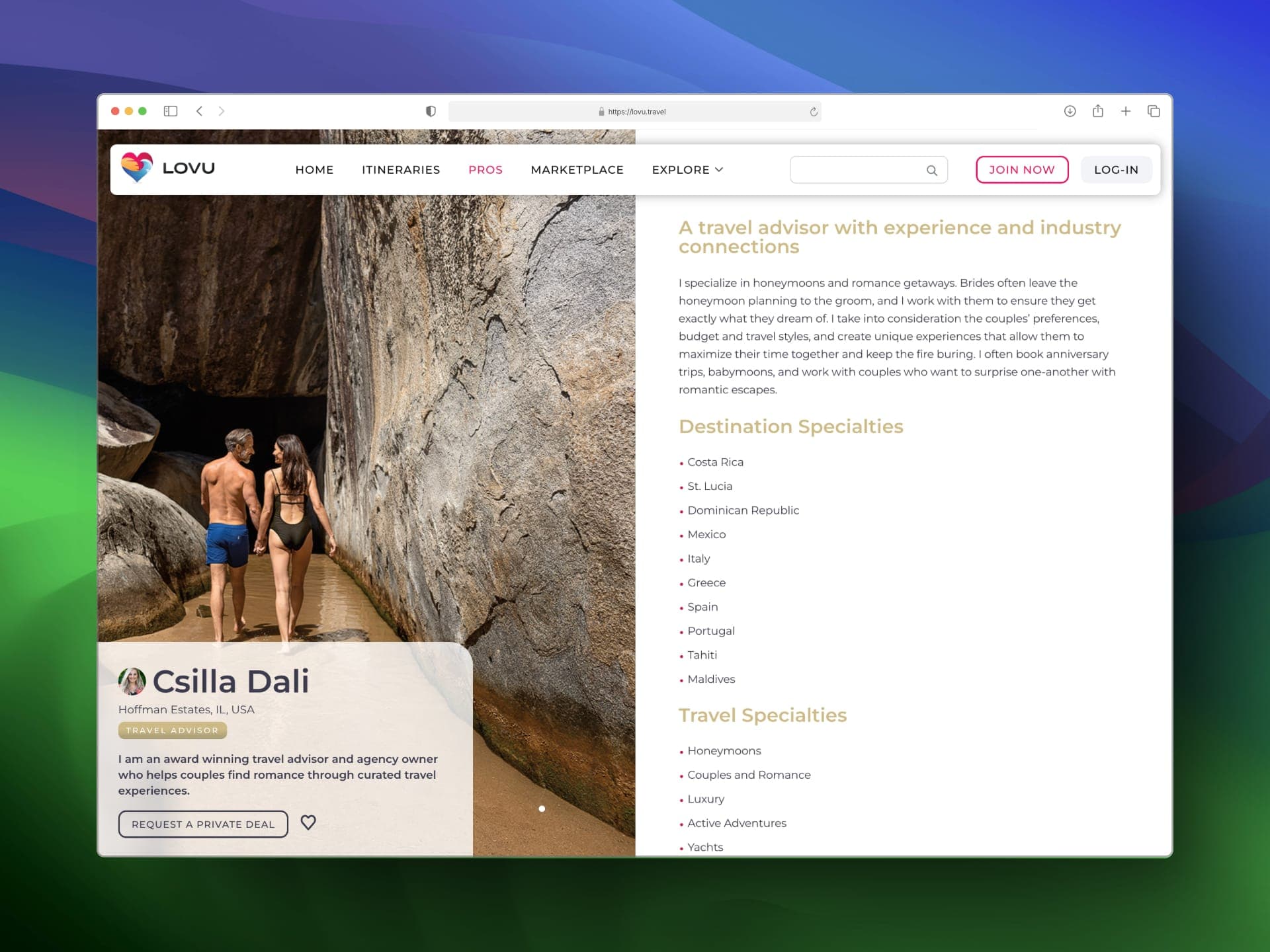Click inside the site search field
Screen dimensions: 1270x952
point(857,170)
